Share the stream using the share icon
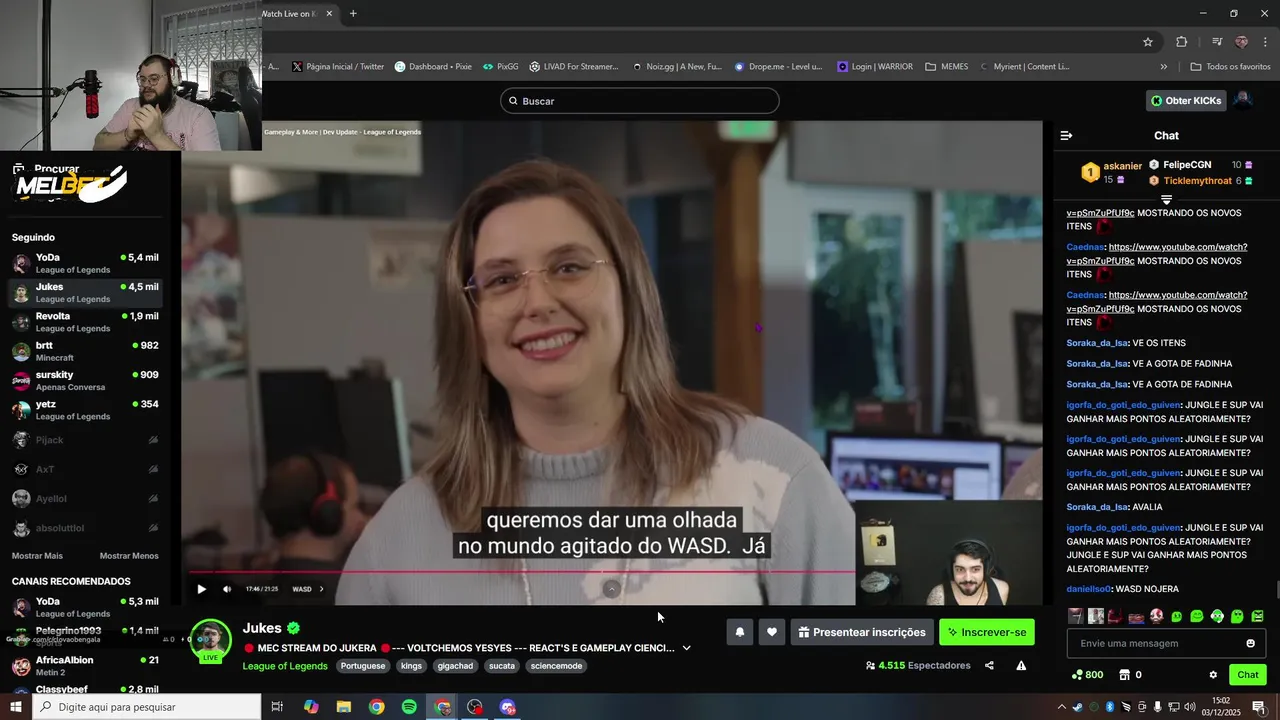The height and width of the screenshot is (720, 1280). point(989,665)
